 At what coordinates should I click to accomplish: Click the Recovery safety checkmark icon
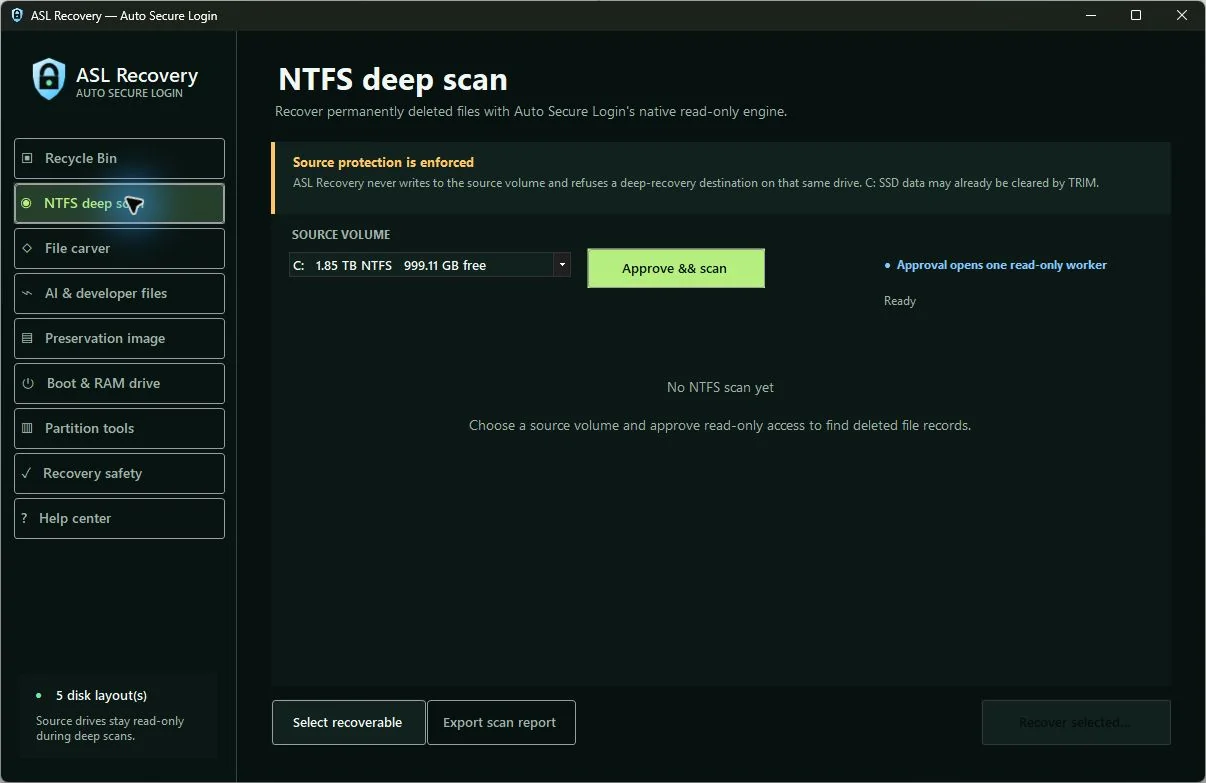click(x=26, y=473)
